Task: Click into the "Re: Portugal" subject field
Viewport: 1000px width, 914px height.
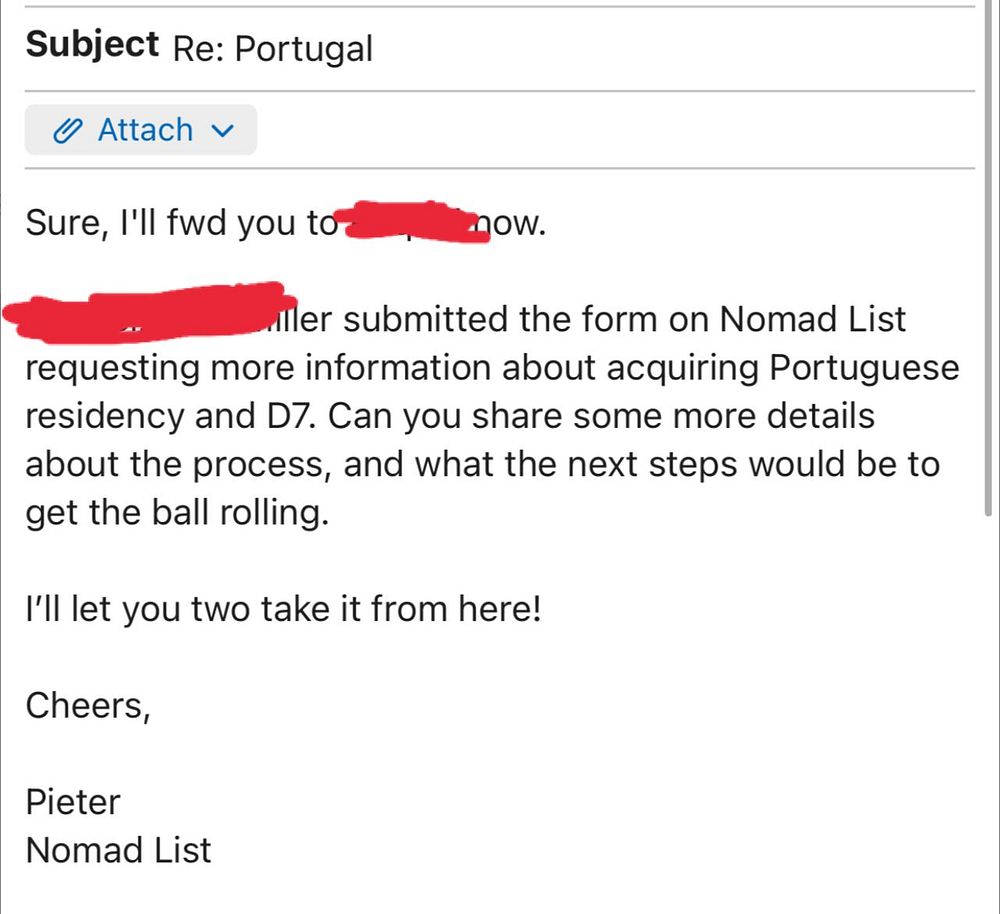Action: pyautogui.click(x=272, y=48)
